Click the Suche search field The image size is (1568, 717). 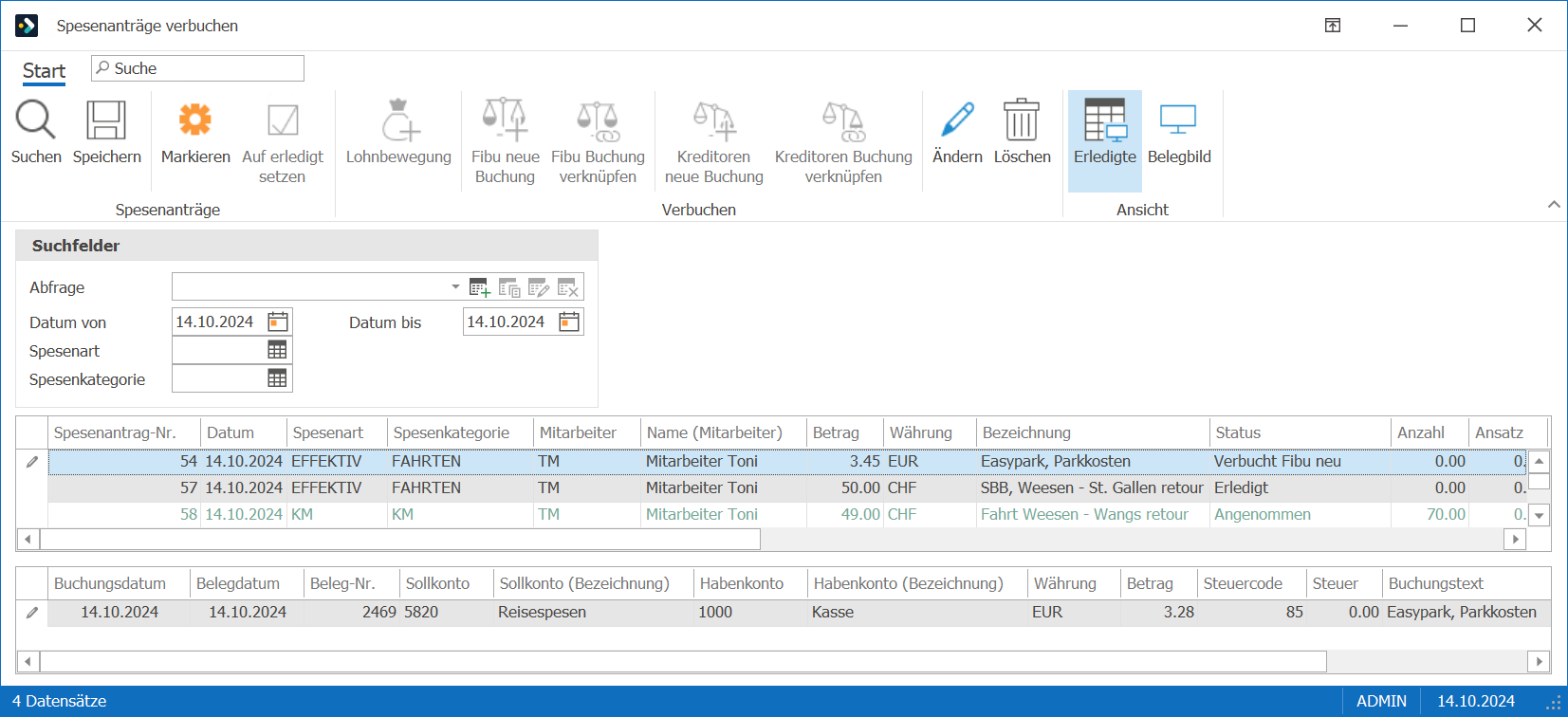coord(197,68)
